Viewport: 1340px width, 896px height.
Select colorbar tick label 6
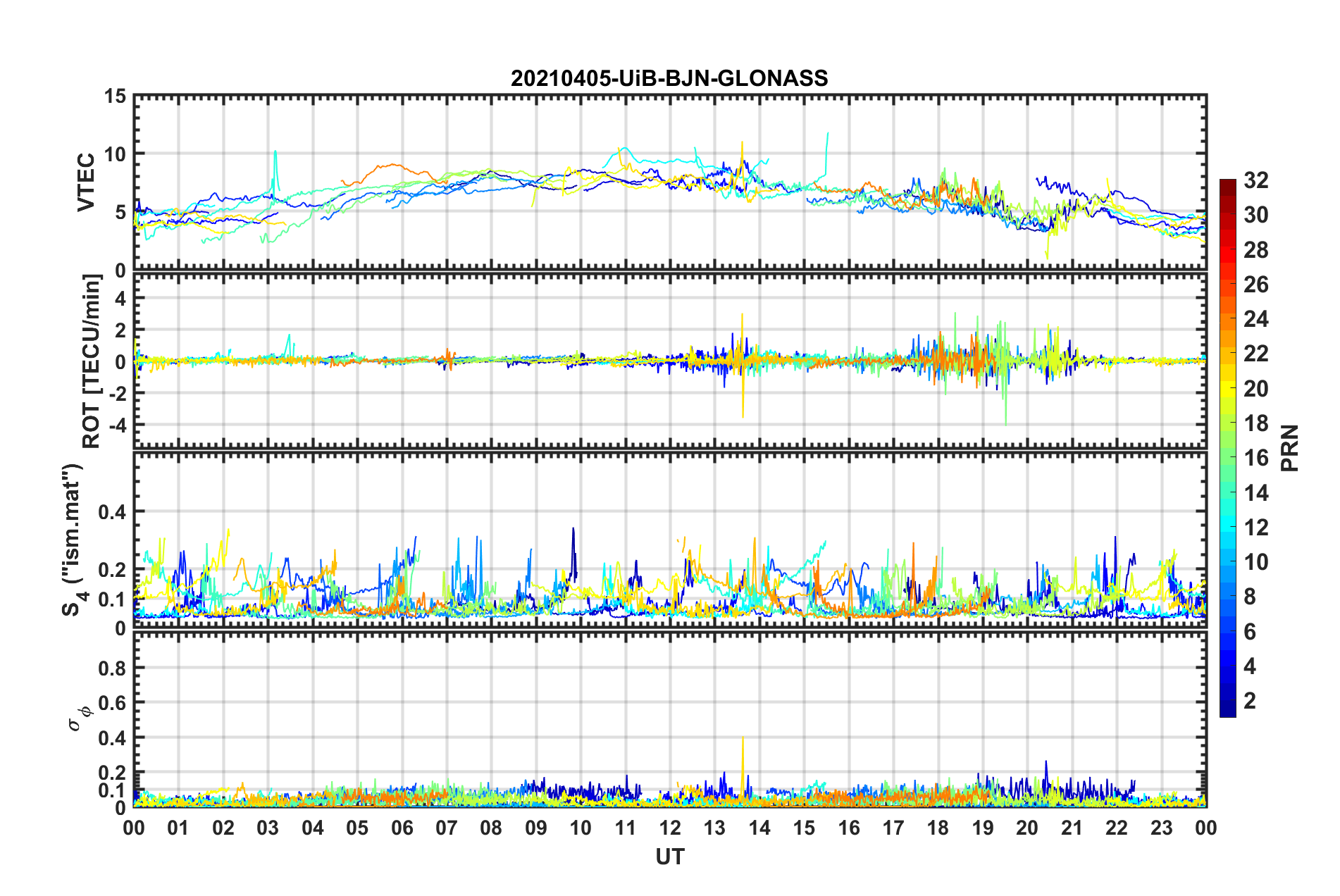(1250, 632)
